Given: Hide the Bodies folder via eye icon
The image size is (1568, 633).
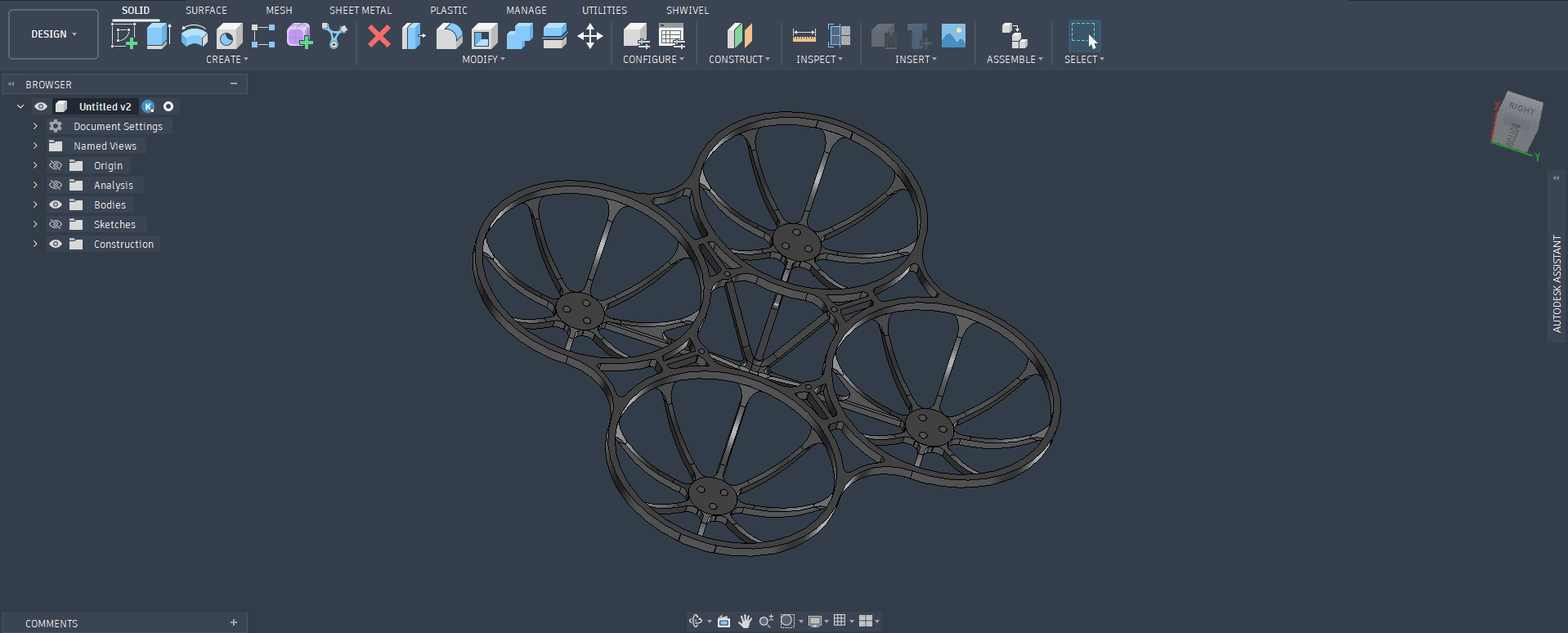Looking at the screenshot, I should pyautogui.click(x=56, y=205).
